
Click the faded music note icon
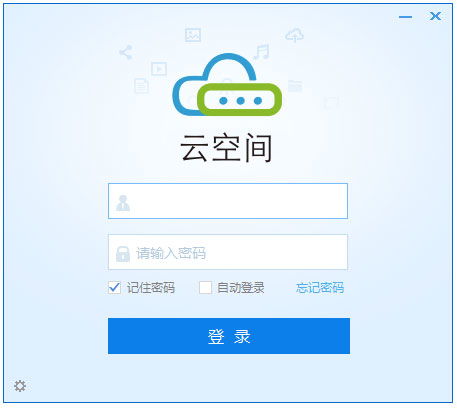click(x=262, y=51)
